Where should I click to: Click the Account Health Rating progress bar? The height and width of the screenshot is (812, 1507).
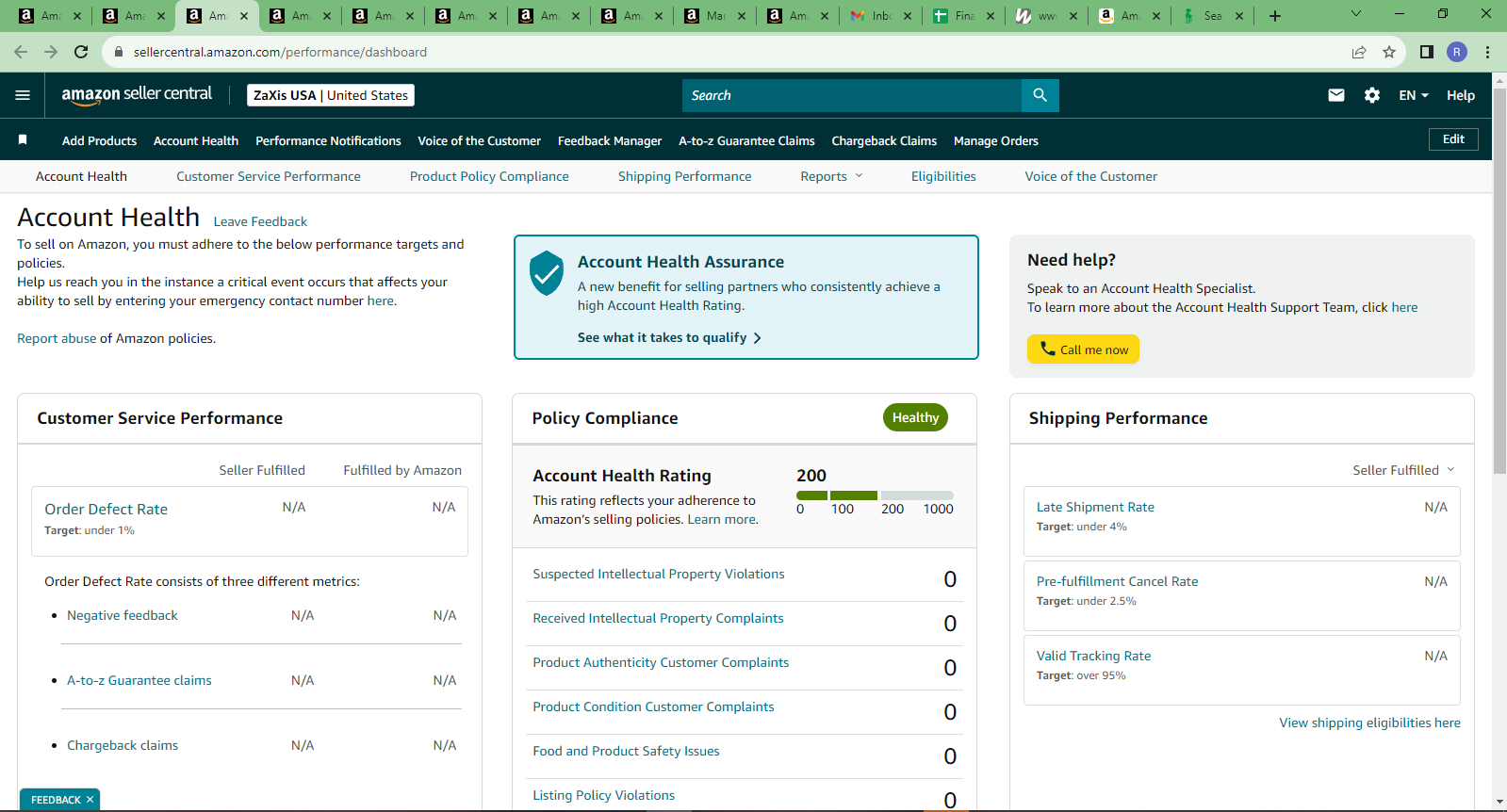(875, 495)
